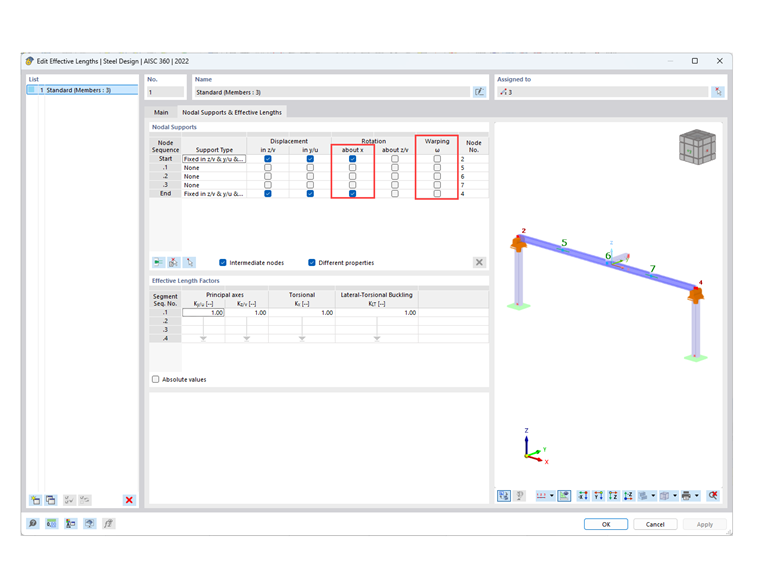
Task: Edit the name using the pencil icon
Action: coord(479,92)
